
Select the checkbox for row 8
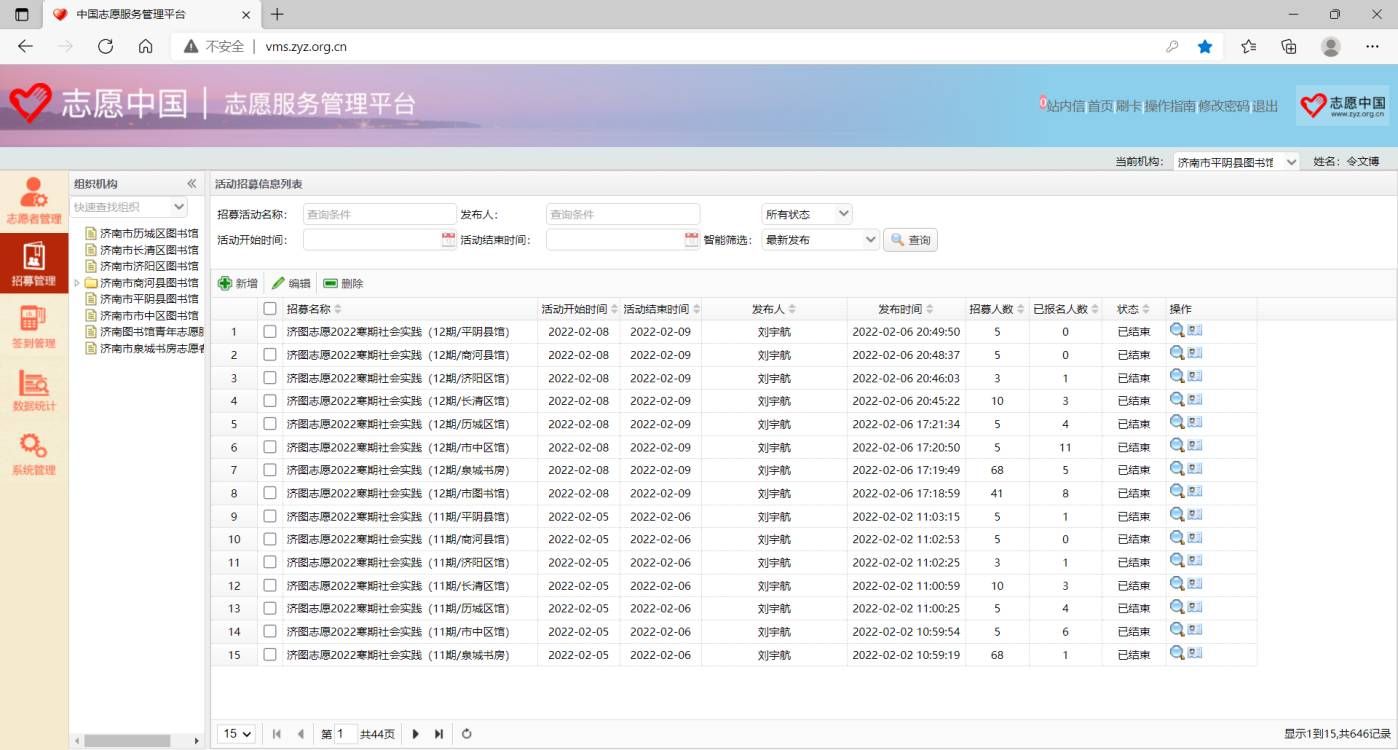point(270,493)
